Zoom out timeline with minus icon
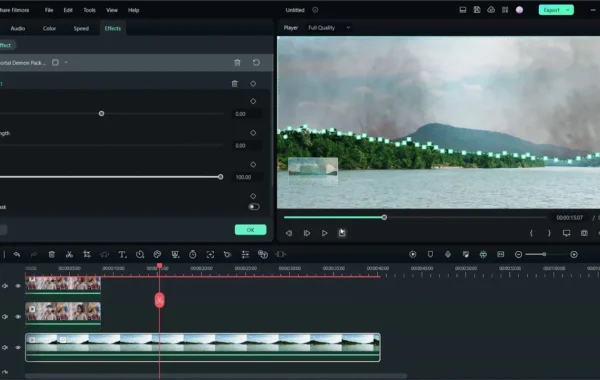This screenshot has width=600, height=380. click(x=518, y=254)
